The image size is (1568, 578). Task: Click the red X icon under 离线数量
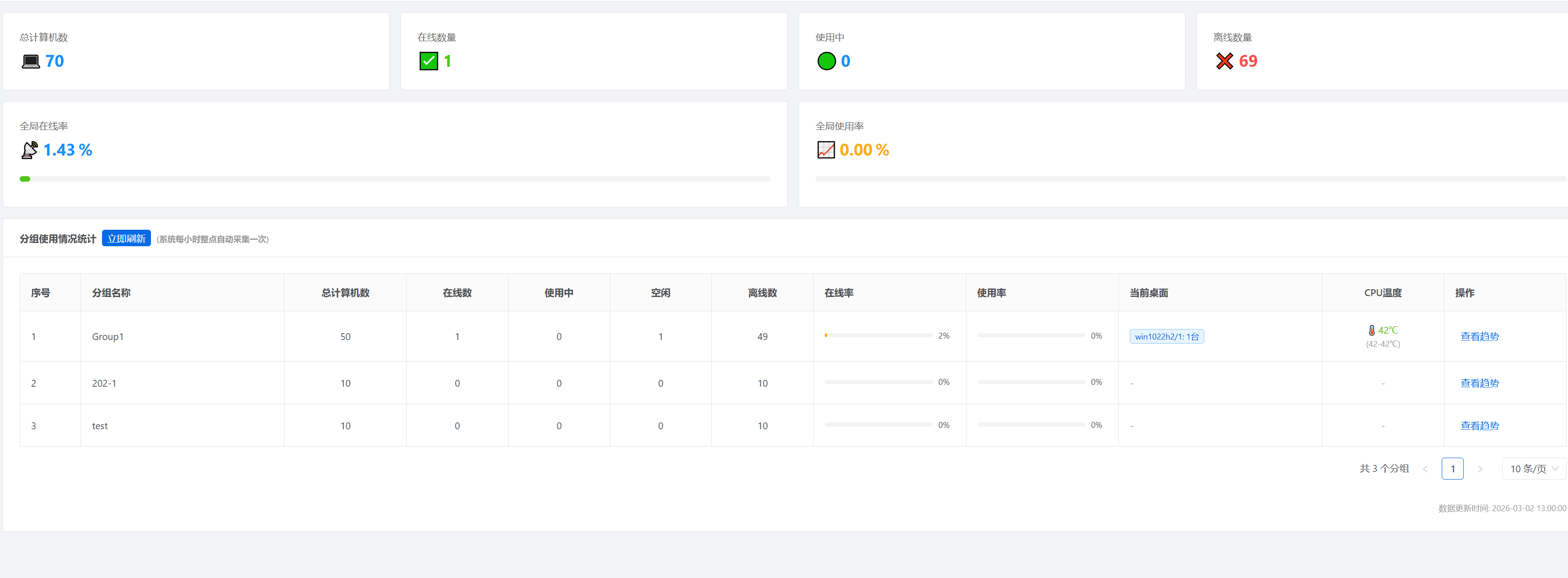tap(1224, 61)
